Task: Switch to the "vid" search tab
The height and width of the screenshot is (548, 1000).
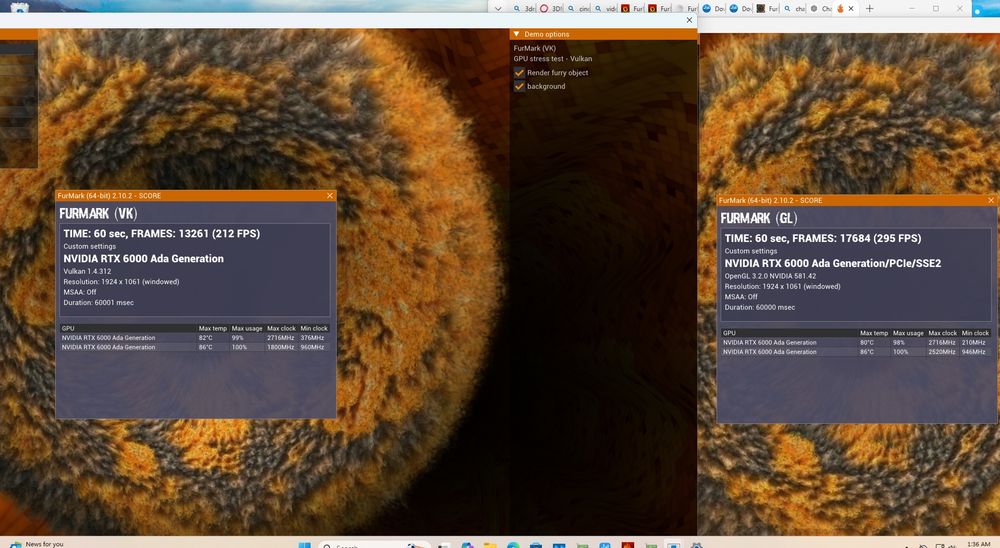Action: [x=606, y=8]
